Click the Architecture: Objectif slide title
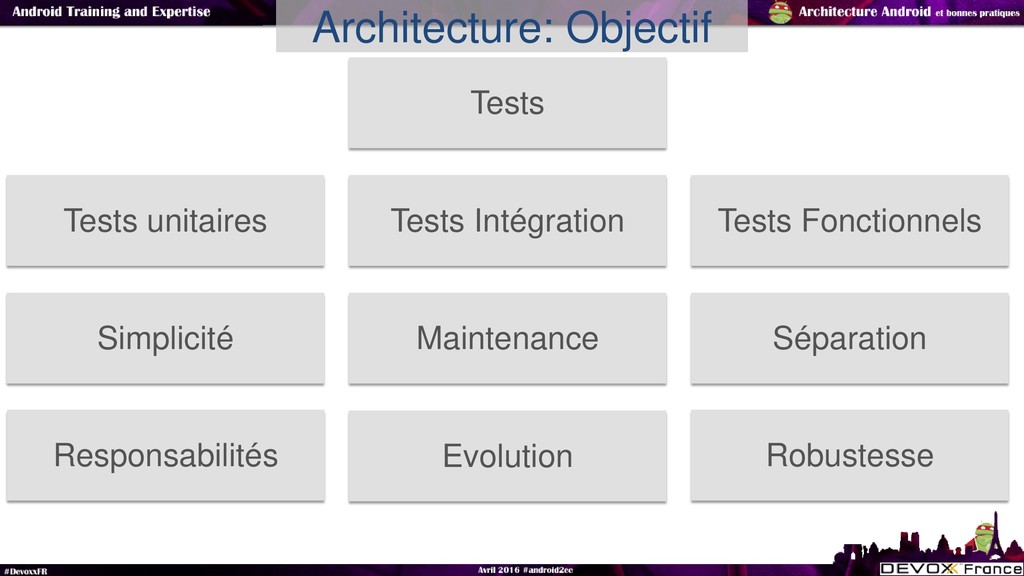This screenshot has height=576, width=1024. (512, 27)
